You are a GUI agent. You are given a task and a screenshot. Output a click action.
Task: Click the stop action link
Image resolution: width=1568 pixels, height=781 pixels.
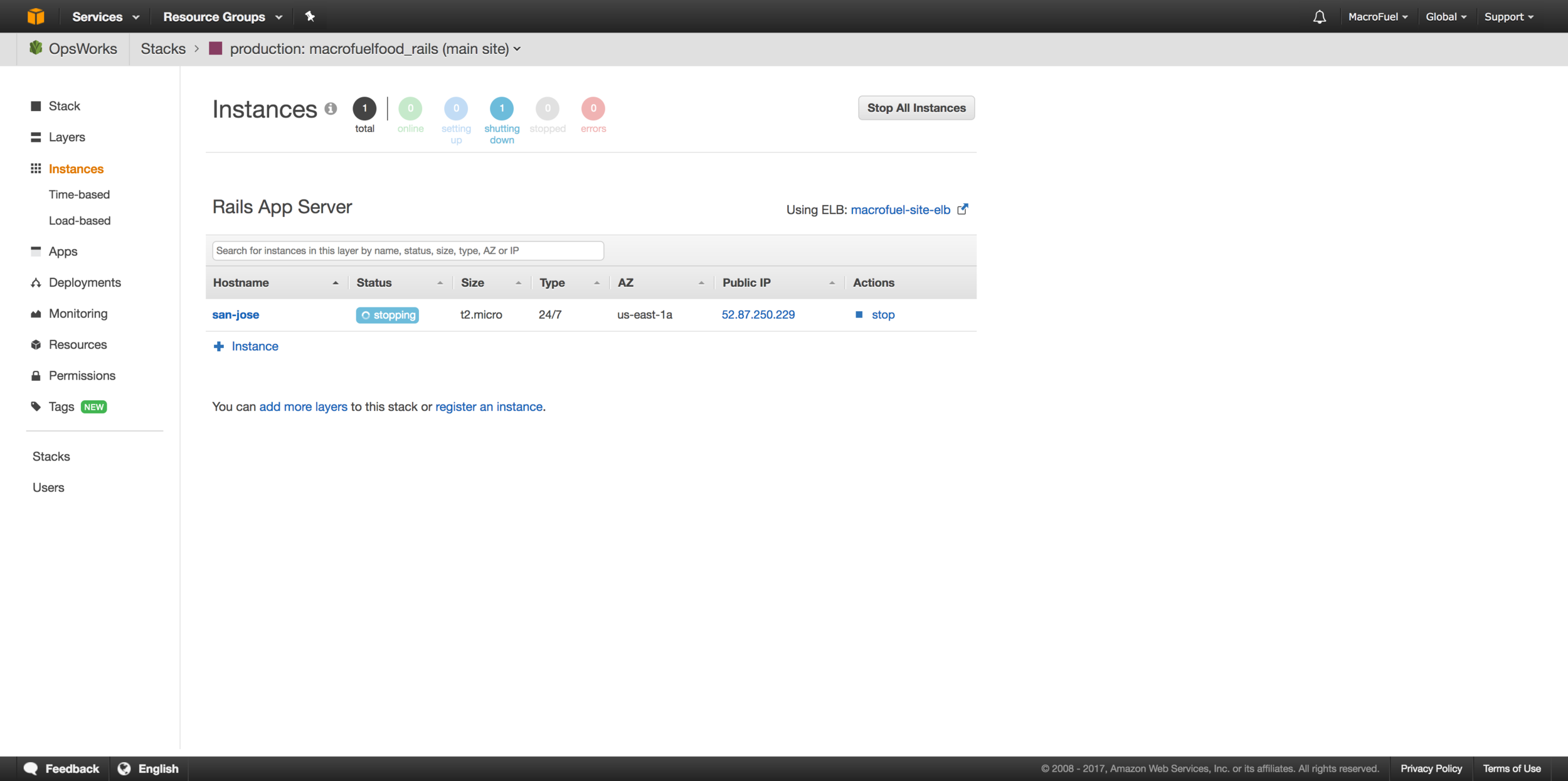[x=883, y=315]
